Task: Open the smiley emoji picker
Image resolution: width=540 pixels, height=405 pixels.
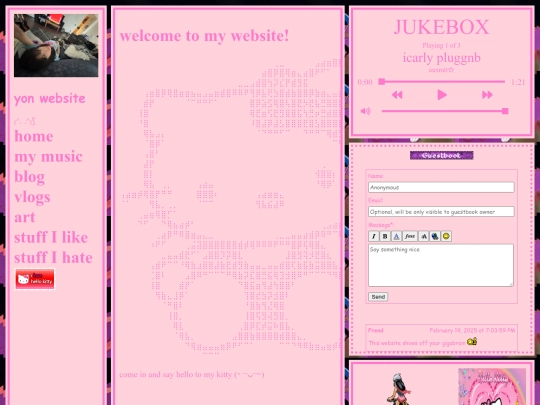Action: click(x=446, y=236)
